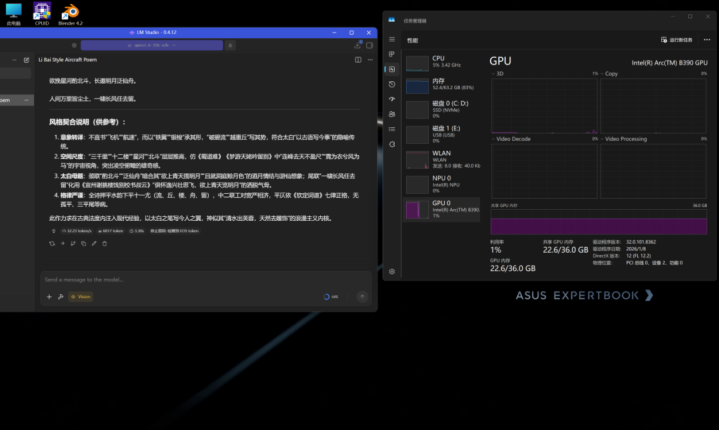Open Task Manager settings gear
Image resolution: width=719 pixels, height=430 pixels.
(392, 271)
